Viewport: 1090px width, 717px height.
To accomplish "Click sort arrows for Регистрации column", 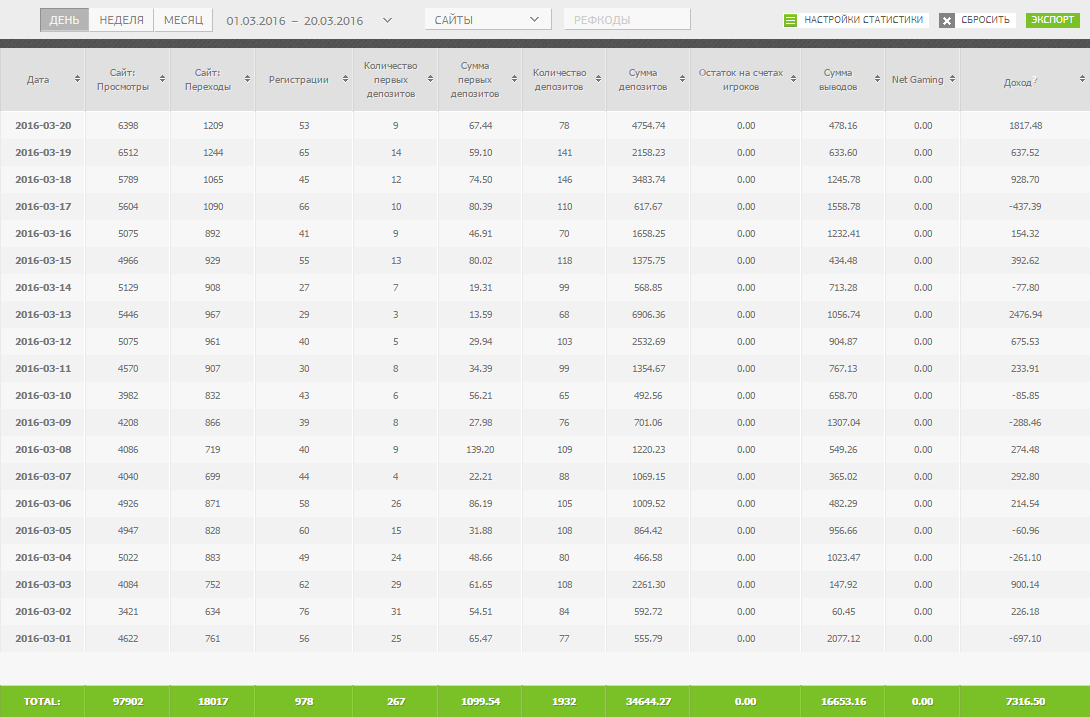I will [x=345, y=79].
